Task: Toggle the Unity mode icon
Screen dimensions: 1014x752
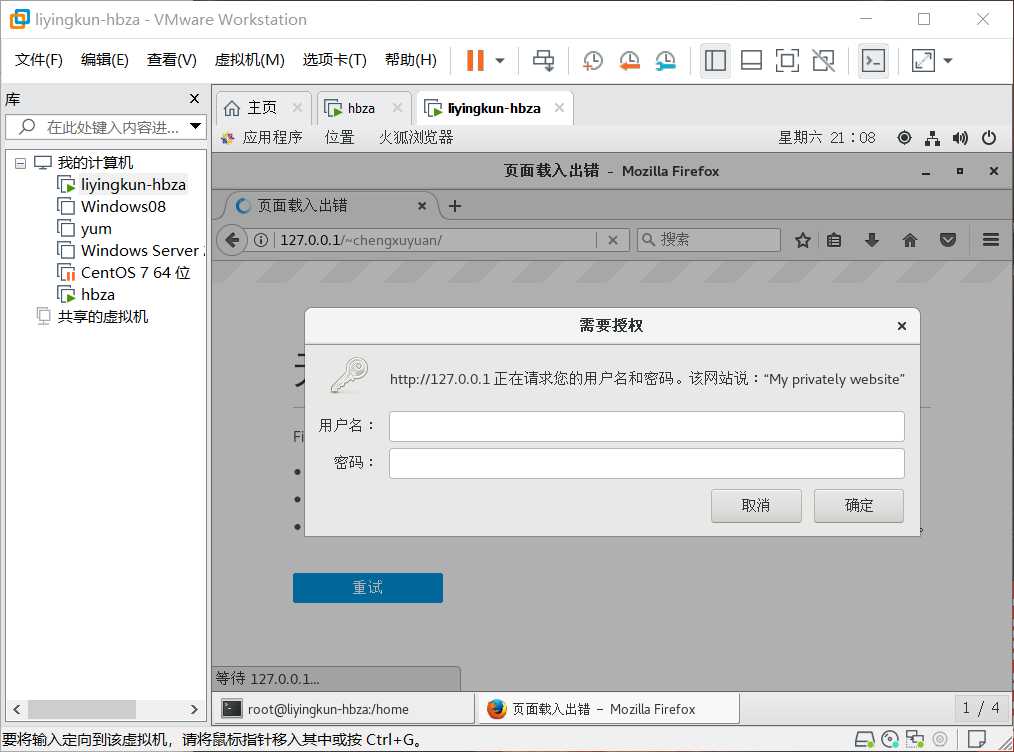Action: tap(823, 61)
